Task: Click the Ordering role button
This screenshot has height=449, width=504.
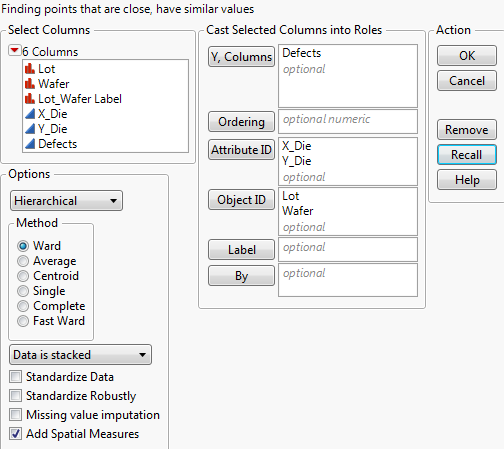Action: (241, 122)
